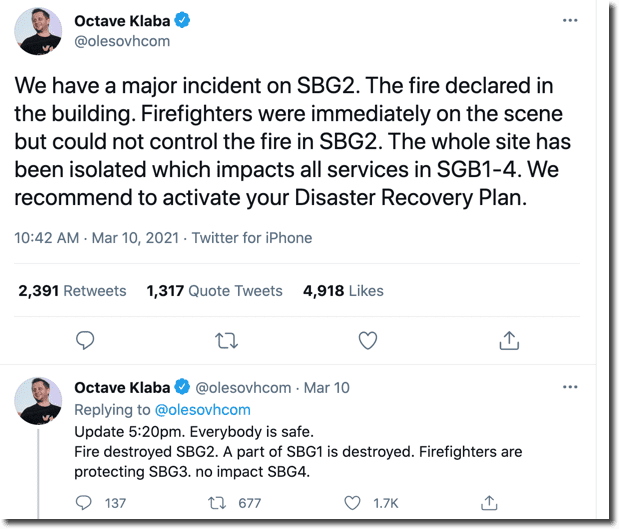Reply to the main SBG2 incident tweet
Image resolution: width=619 pixels, height=529 pixels.
86,341
